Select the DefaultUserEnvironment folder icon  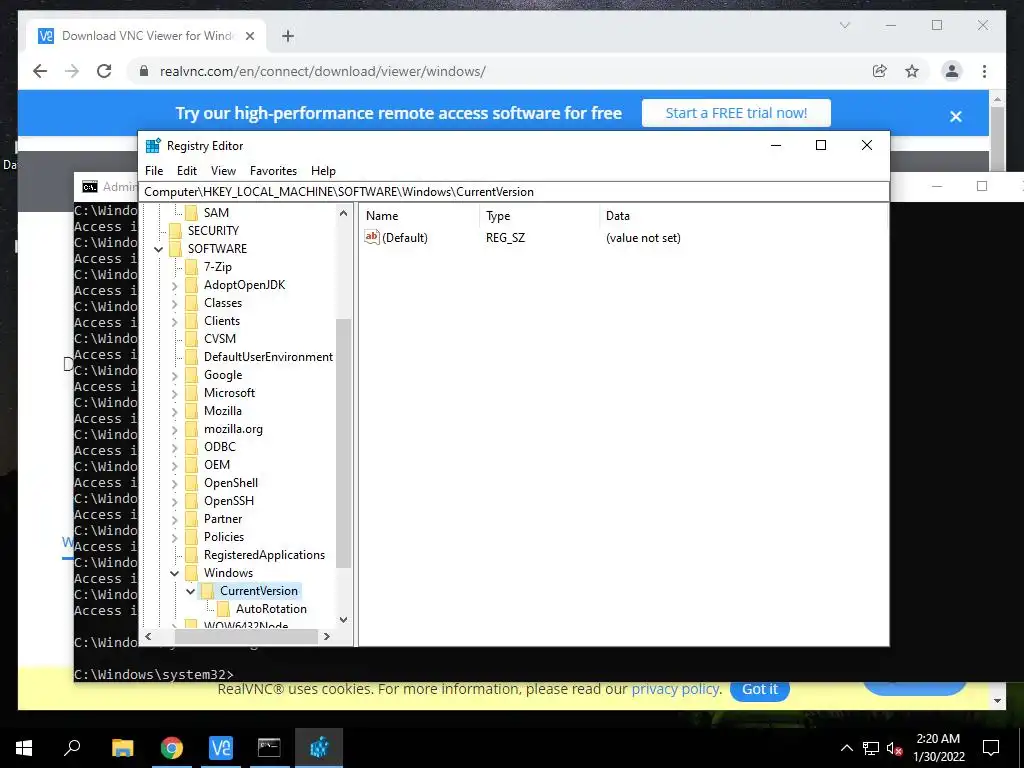(191, 357)
